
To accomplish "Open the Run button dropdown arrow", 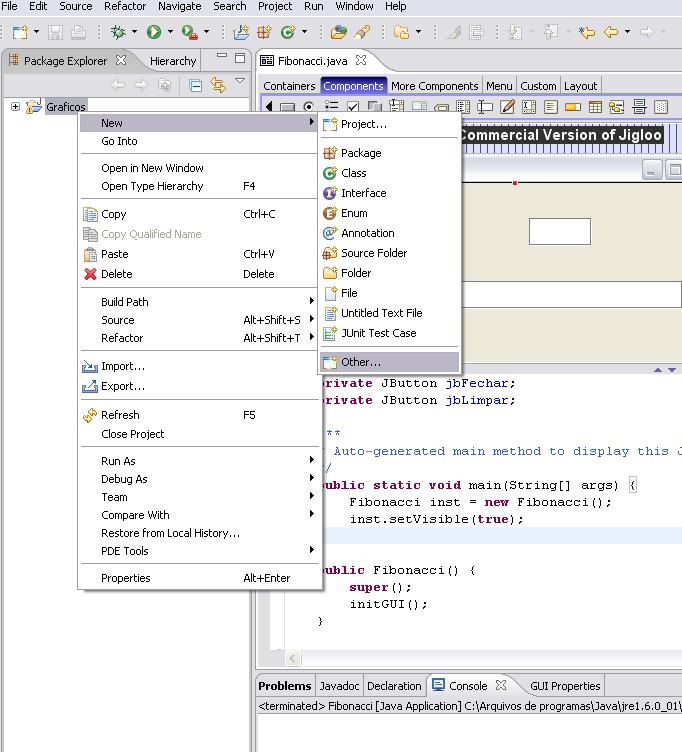I will [169, 32].
